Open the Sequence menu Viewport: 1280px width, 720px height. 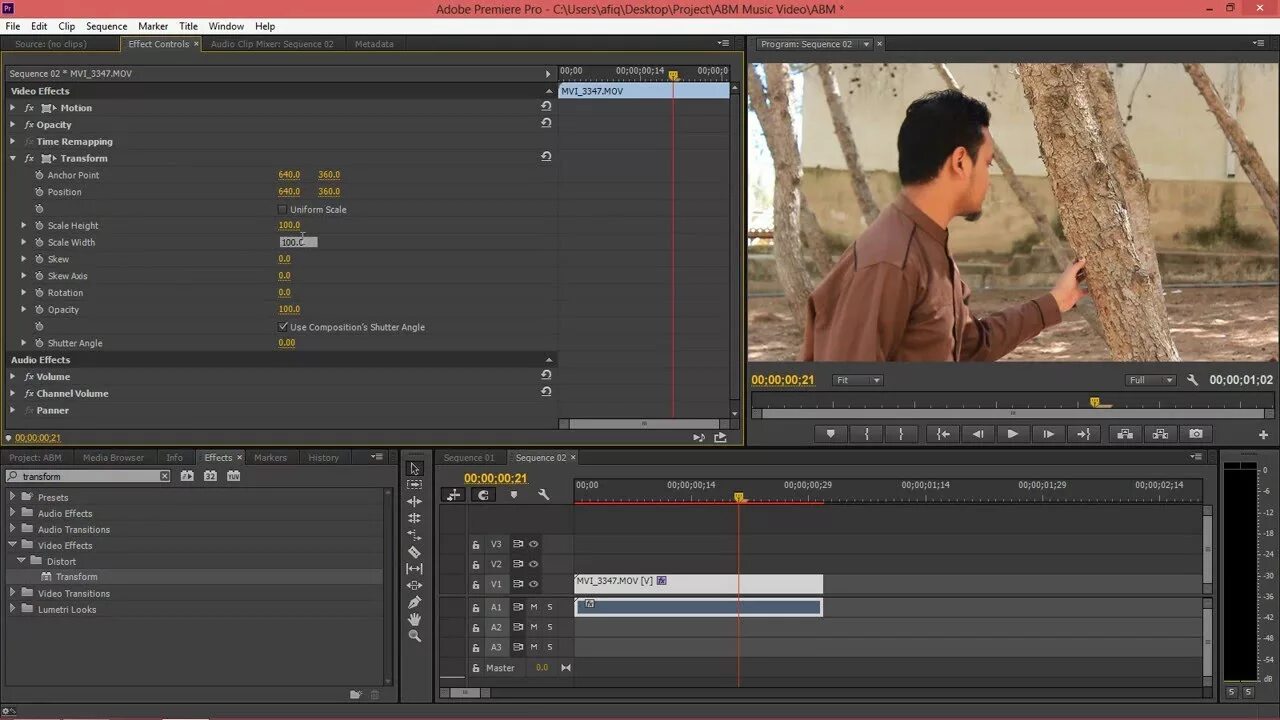point(106,26)
